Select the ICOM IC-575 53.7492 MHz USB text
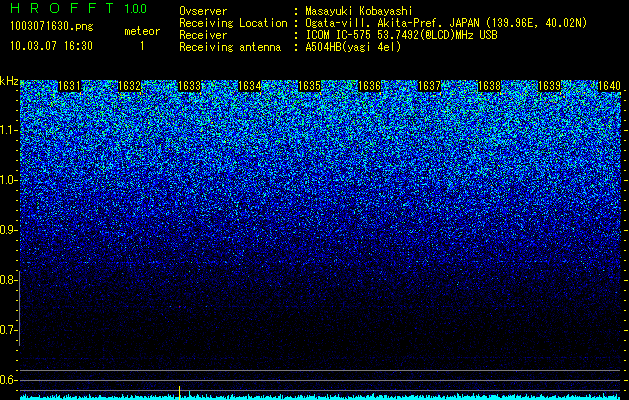The image size is (629, 400). tap(402, 35)
